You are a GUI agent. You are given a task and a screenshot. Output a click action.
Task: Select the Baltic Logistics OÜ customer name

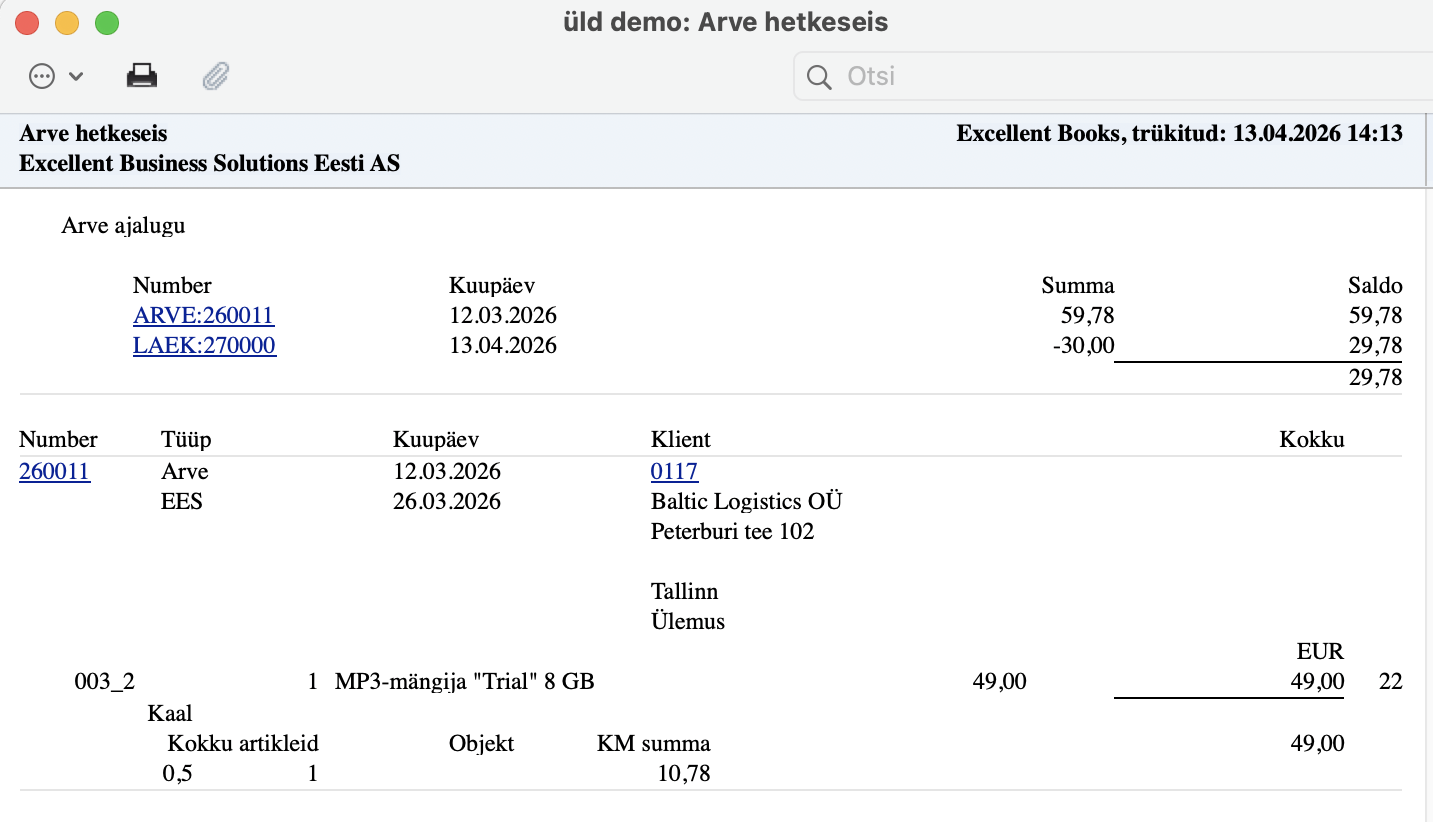point(746,501)
